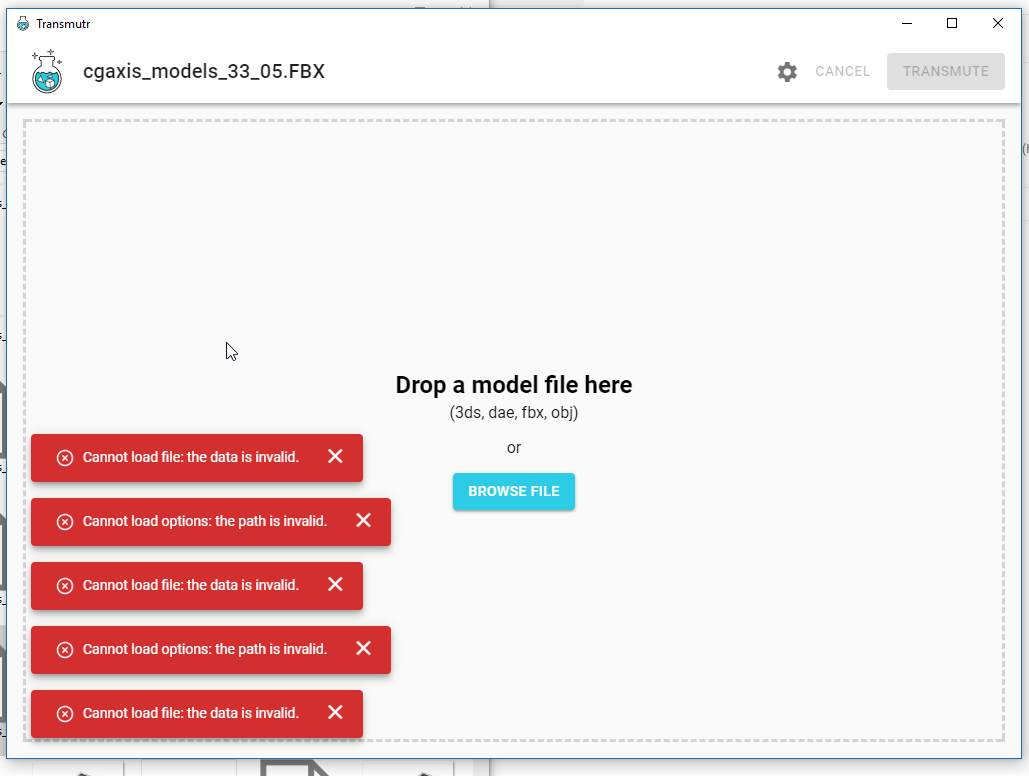Dismiss the middle "Cannot load file" toast

click(335, 585)
